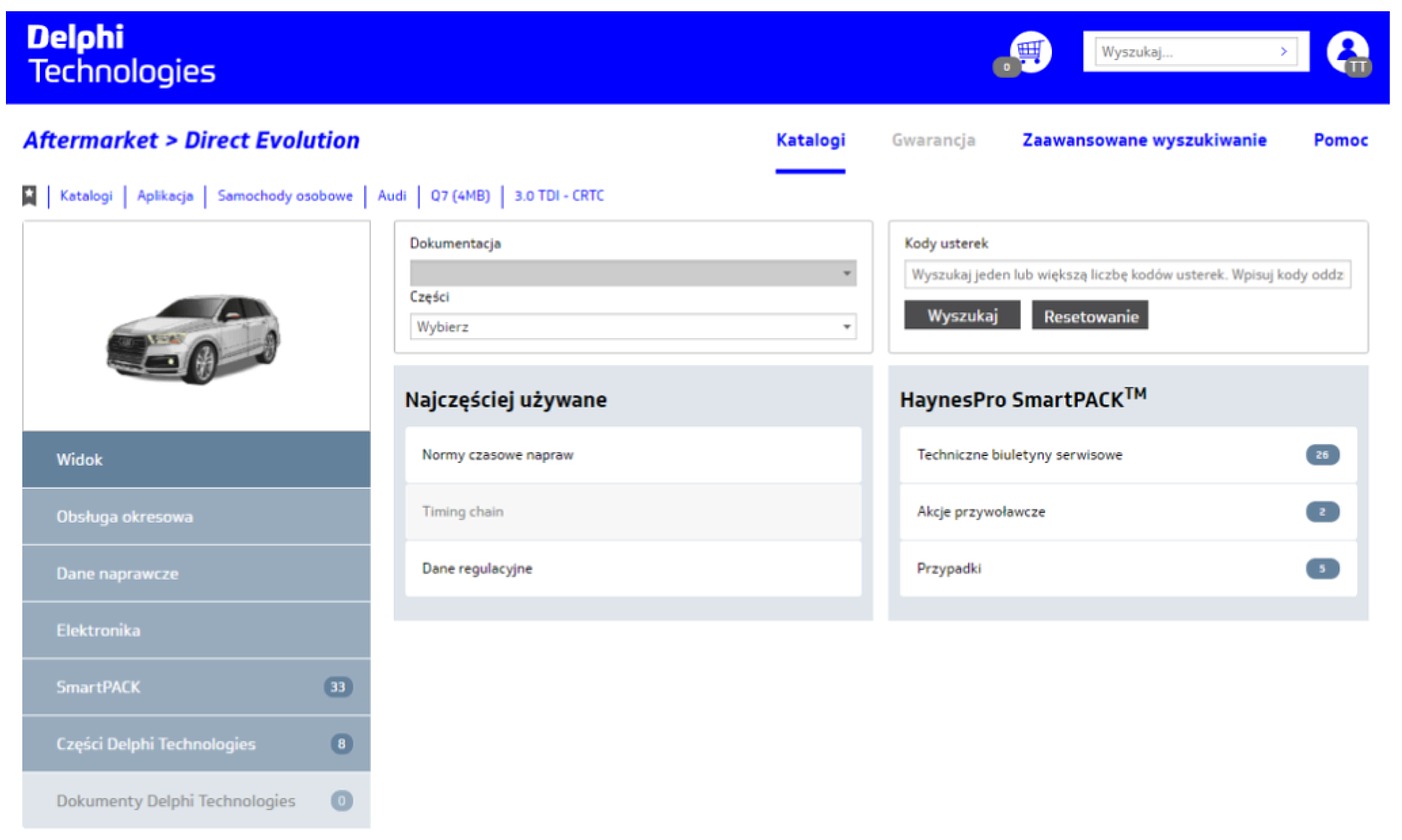Select Dane naprawcze in the sidebar
The image size is (1402, 840).
pyautogui.click(x=196, y=574)
